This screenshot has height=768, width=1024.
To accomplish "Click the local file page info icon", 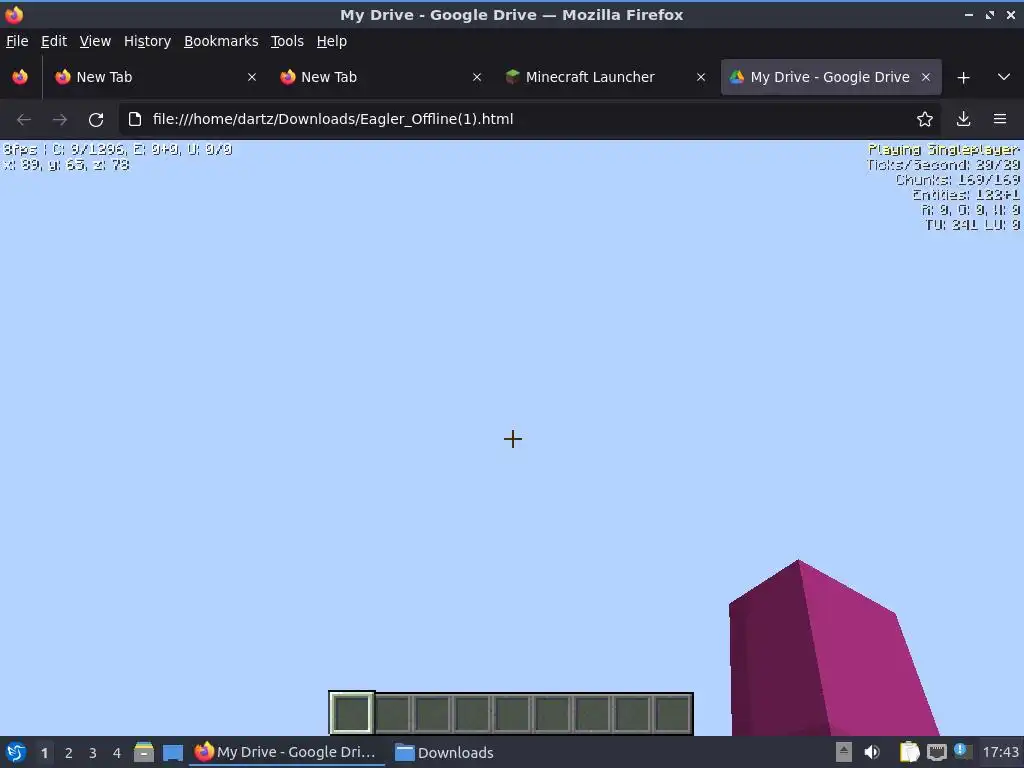I will [135, 120].
